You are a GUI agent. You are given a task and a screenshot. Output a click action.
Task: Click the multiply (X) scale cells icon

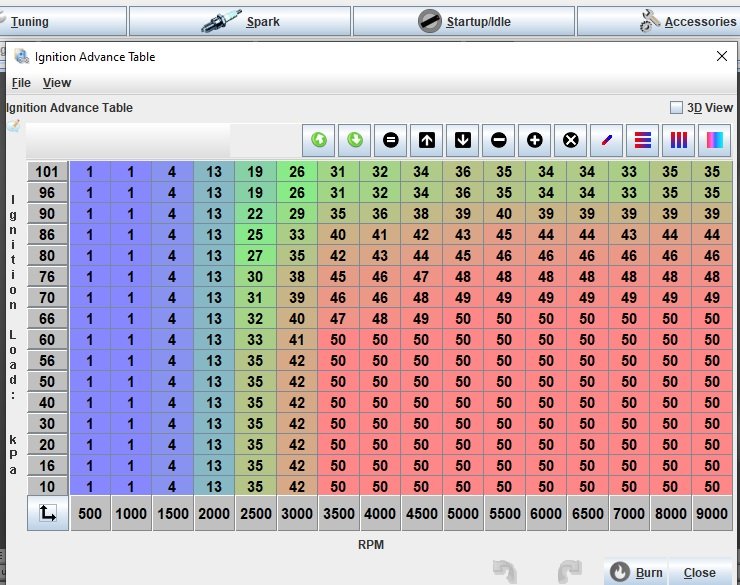[571, 140]
